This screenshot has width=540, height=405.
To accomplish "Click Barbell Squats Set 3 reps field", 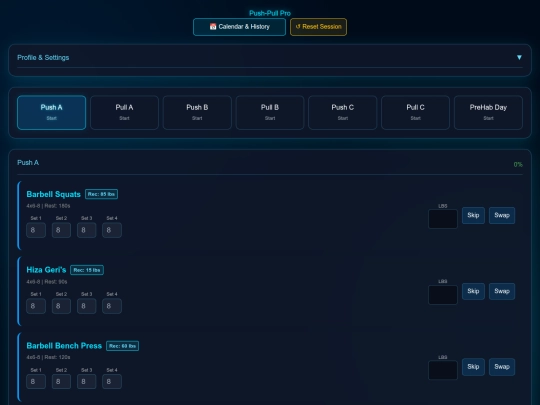I will (x=86, y=230).
